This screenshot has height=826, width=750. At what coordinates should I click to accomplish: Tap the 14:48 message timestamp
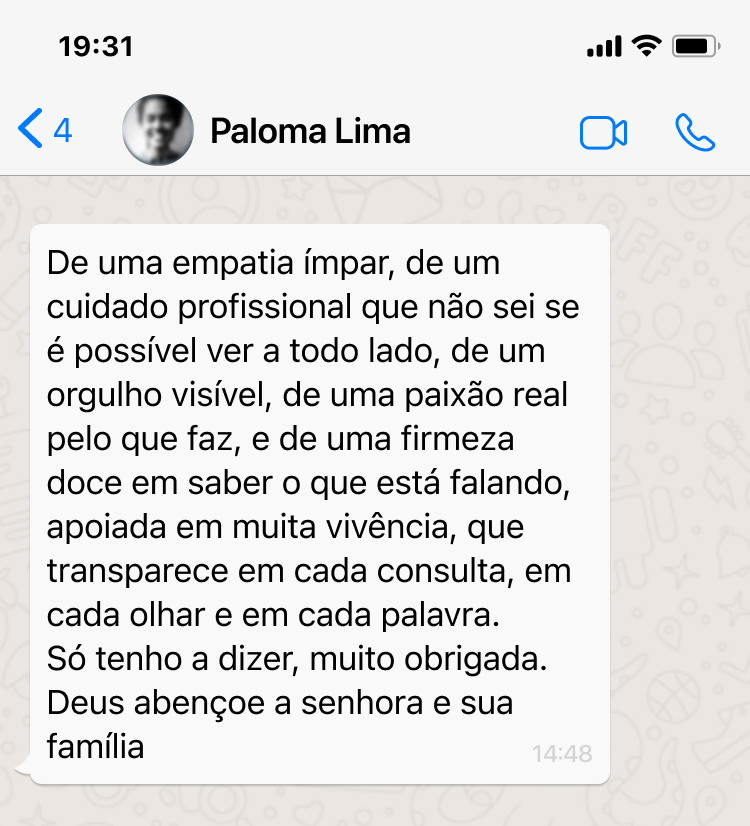click(x=562, y=753)
